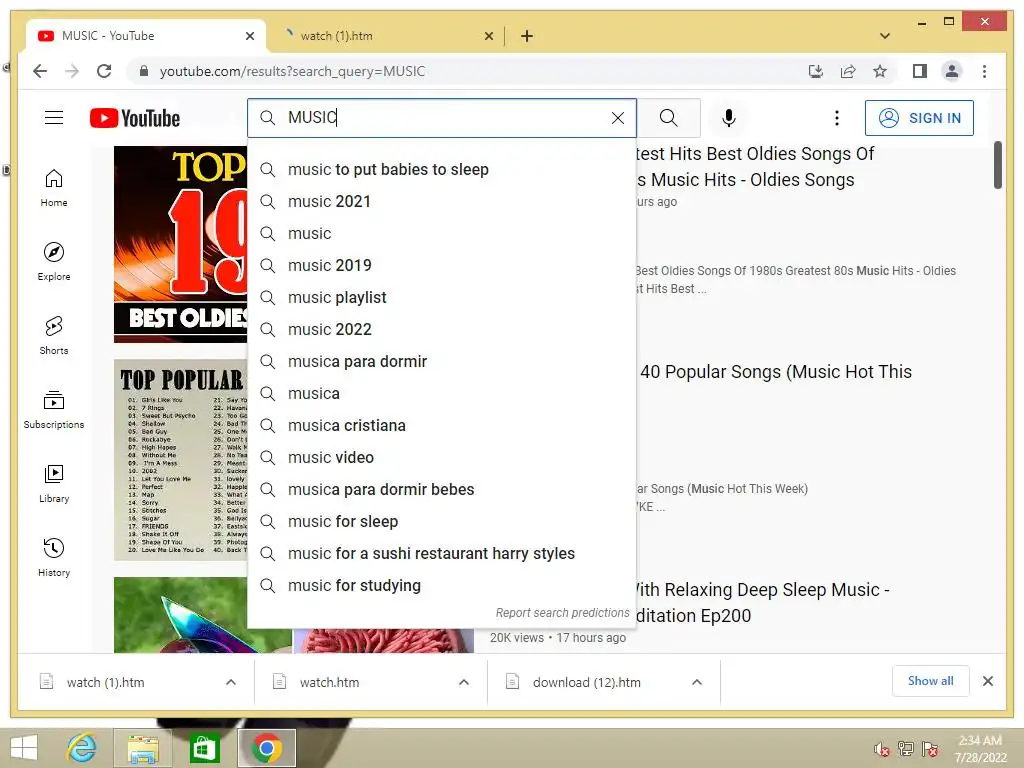Select 'music for a sushi restaurant harry styles'
Screen dimensions: 1024x768
pyautogui.click(x=441, y=554)
